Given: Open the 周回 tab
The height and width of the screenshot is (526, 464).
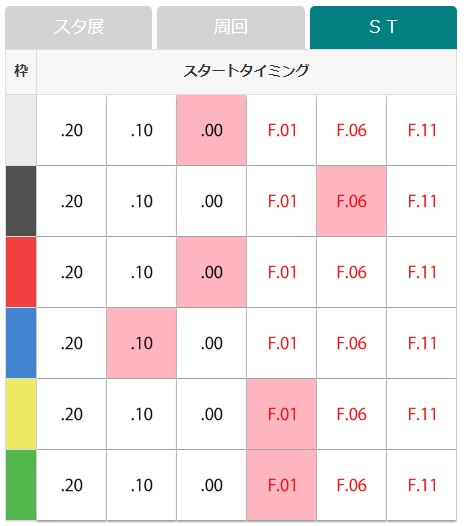Looking at the screenshot, I should pyautogui.click(x=231, y=28).
